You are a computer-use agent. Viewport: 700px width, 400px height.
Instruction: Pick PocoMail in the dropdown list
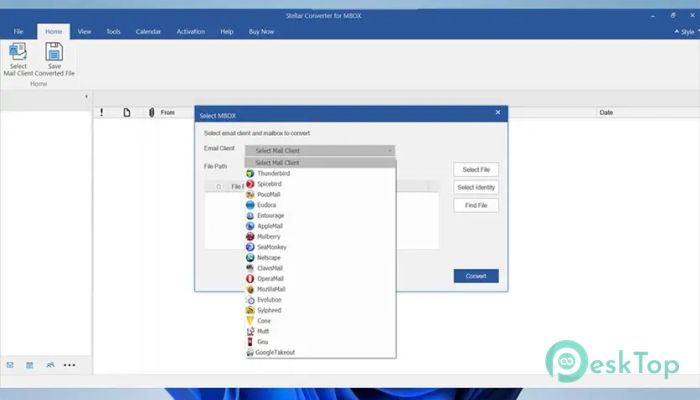point(320,194)
